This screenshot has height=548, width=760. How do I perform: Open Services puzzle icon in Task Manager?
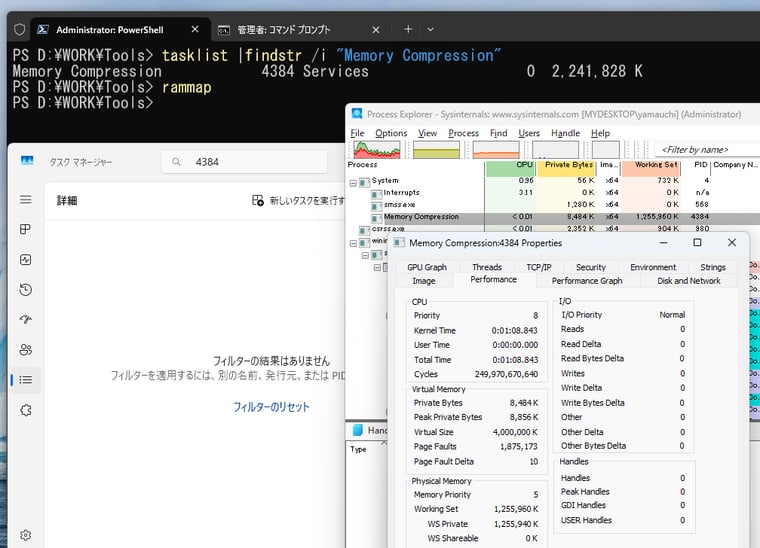[26, 410]
